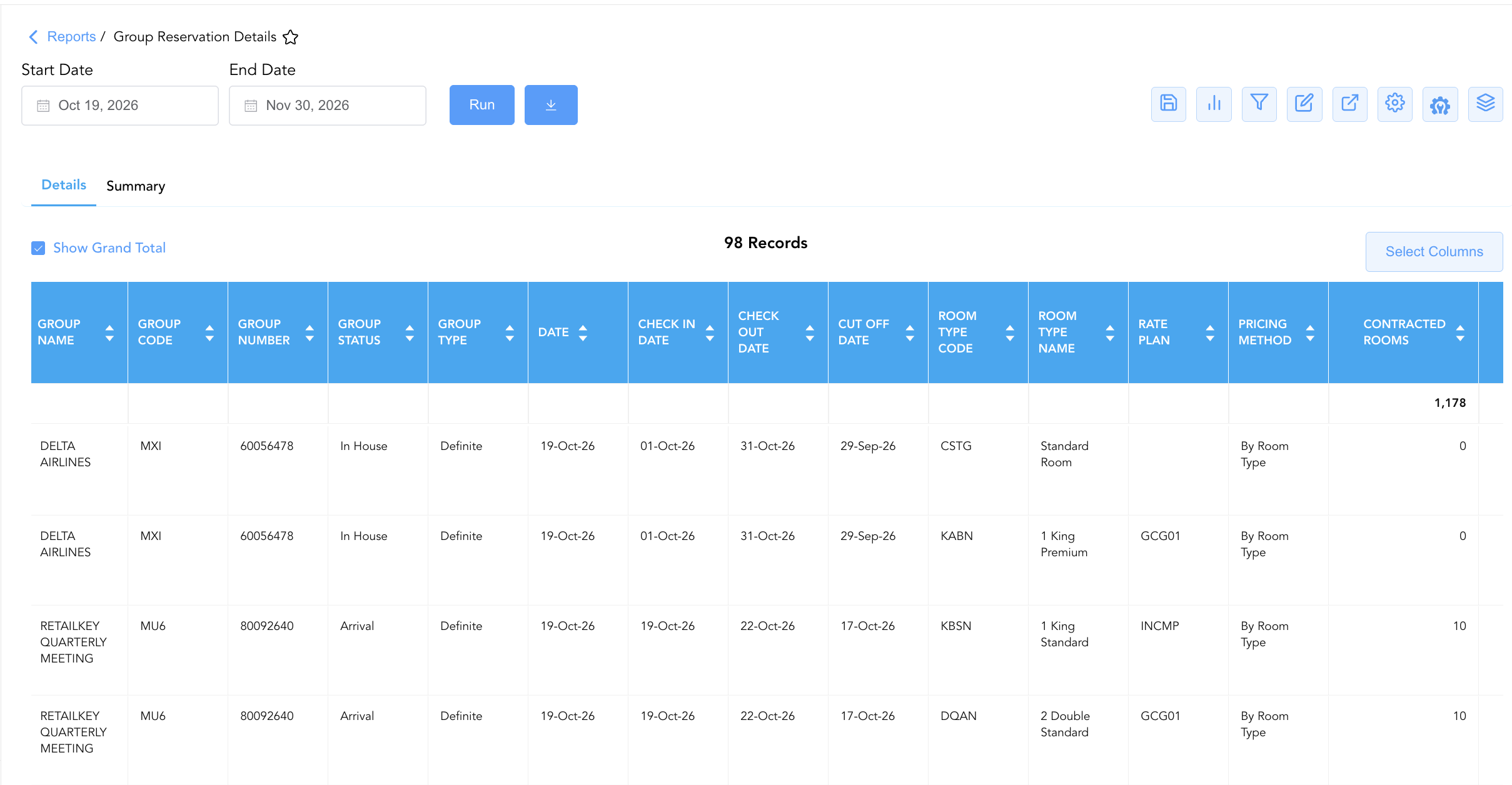Screen dimensions: 1512x785
Task: Click the Start Date calendar icon
Action: (x=43, y=106)
